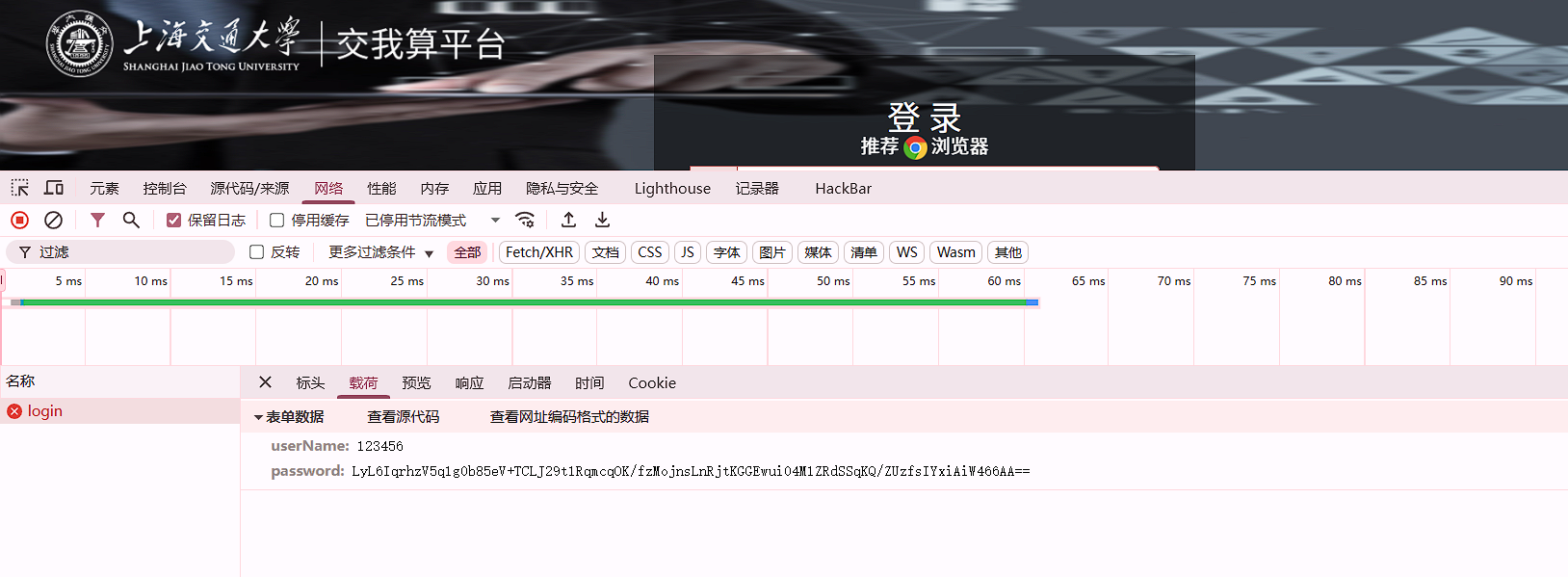The height and width of the screenshot is (577, 1568).
Task: Enable the 停用缓存 checkbox
Action: [x=277, y=221]
